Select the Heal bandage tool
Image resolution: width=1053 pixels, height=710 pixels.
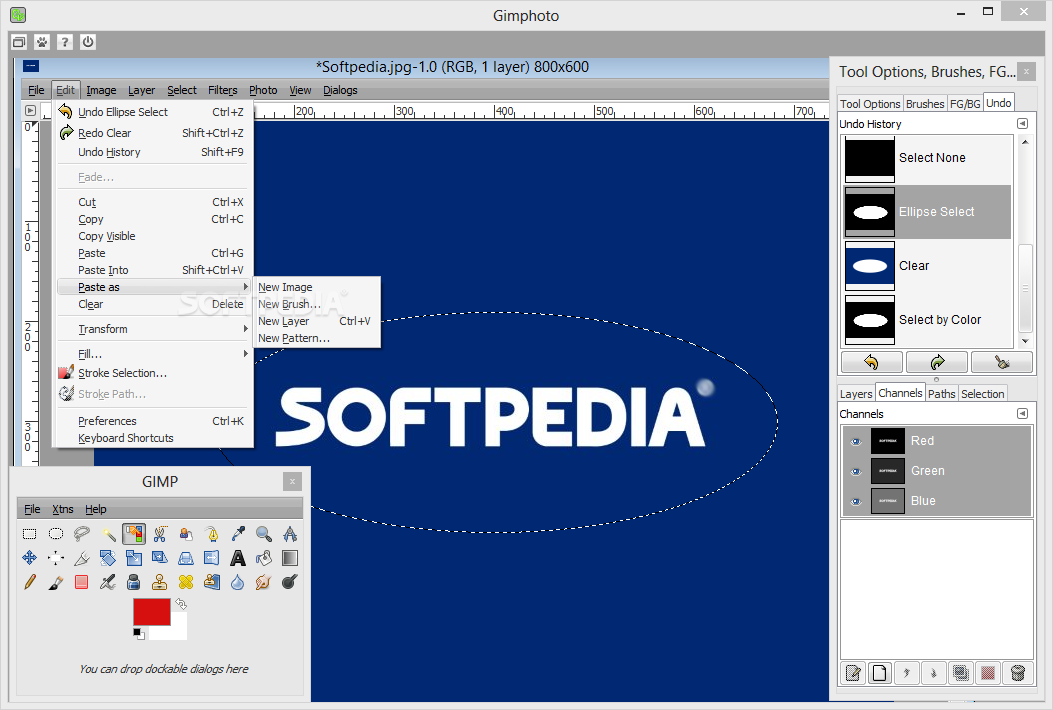[x=186, y=582]
